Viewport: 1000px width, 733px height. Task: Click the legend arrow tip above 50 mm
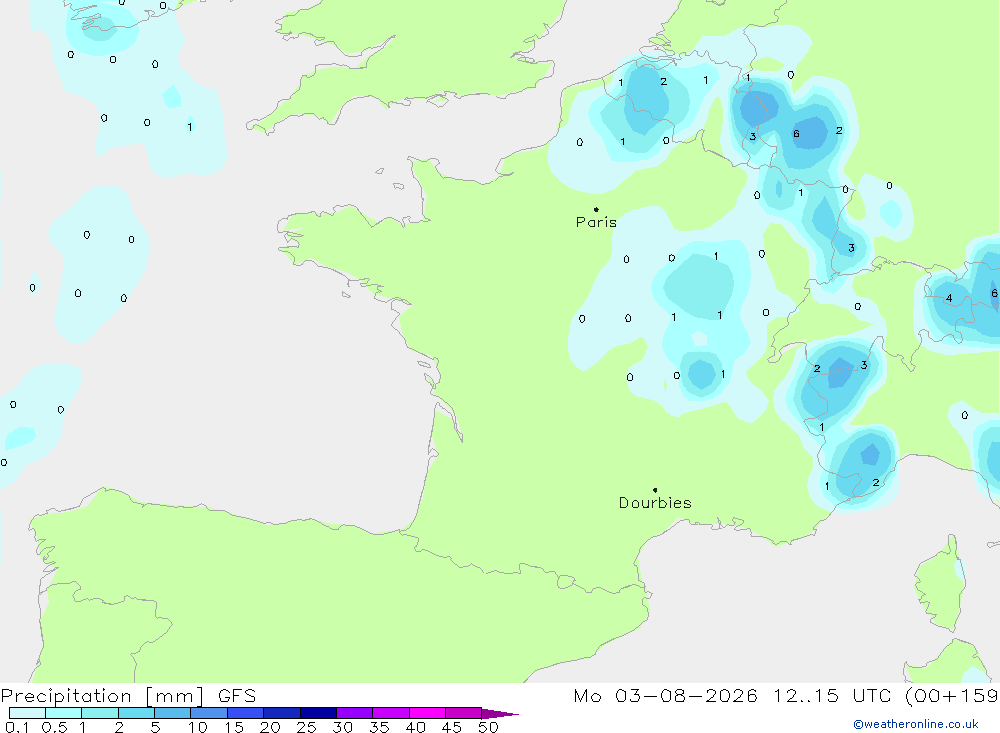(500, 713)
